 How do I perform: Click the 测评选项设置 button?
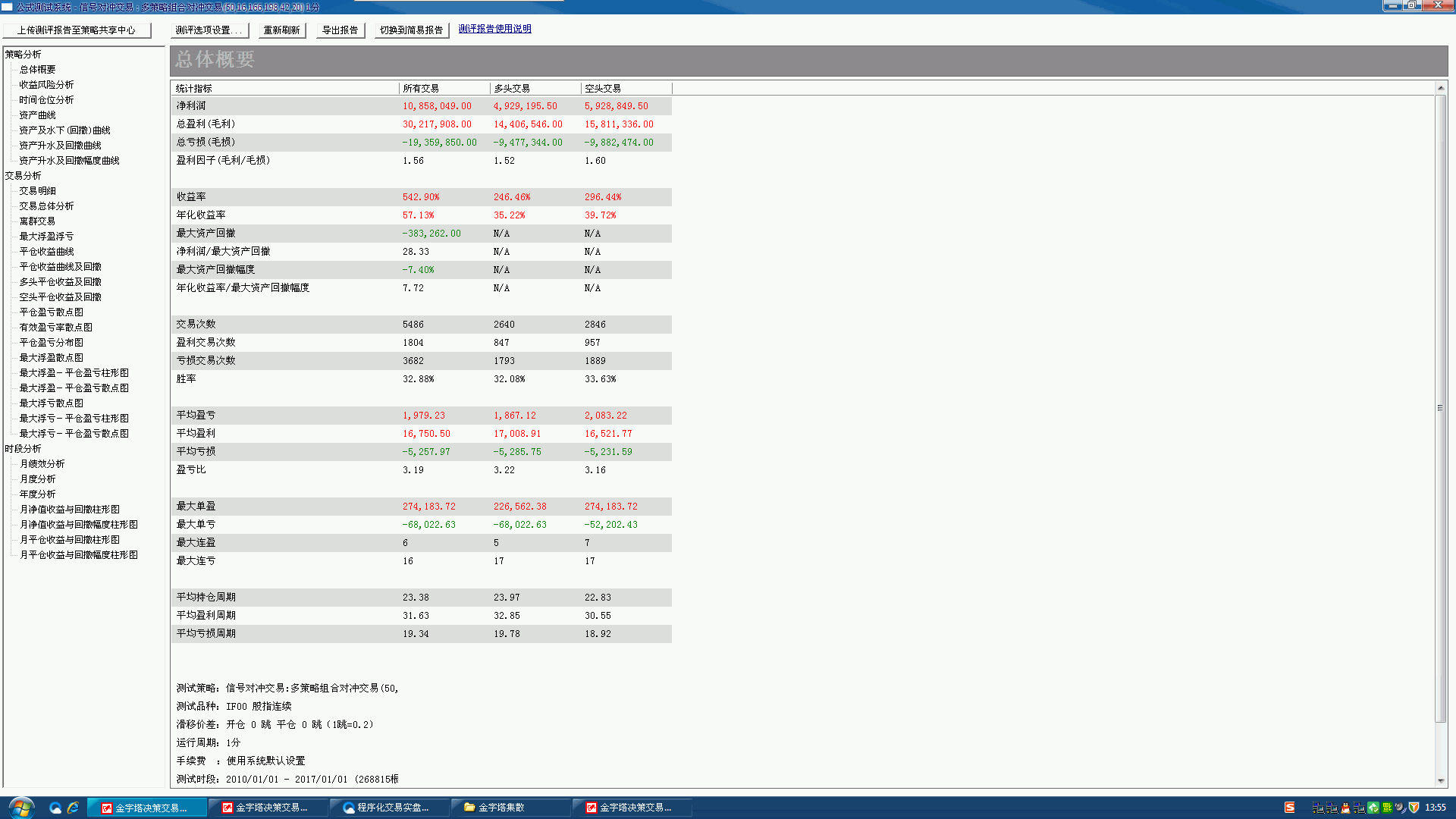click(x=209, y=30)
